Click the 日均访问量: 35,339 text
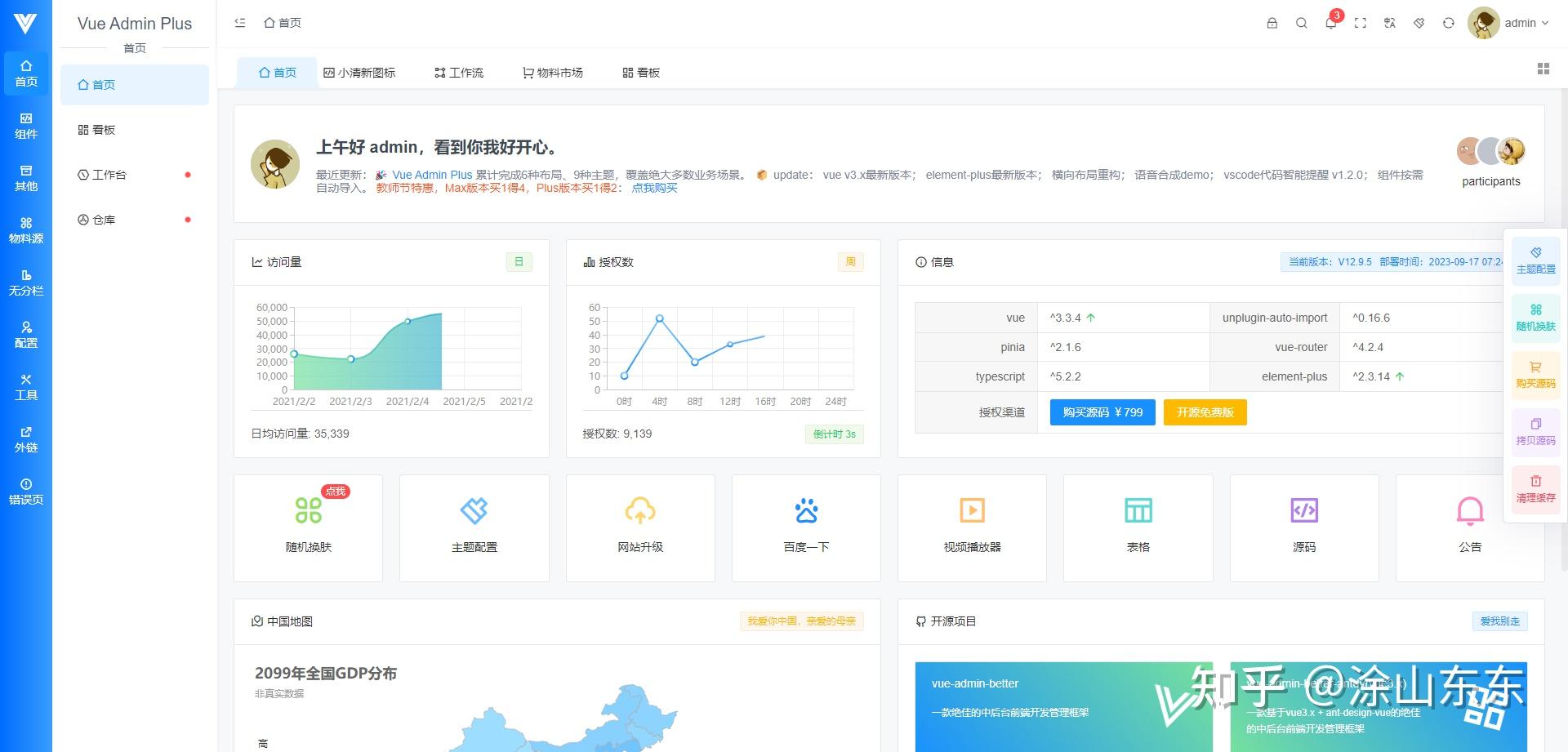 (301, 434)
